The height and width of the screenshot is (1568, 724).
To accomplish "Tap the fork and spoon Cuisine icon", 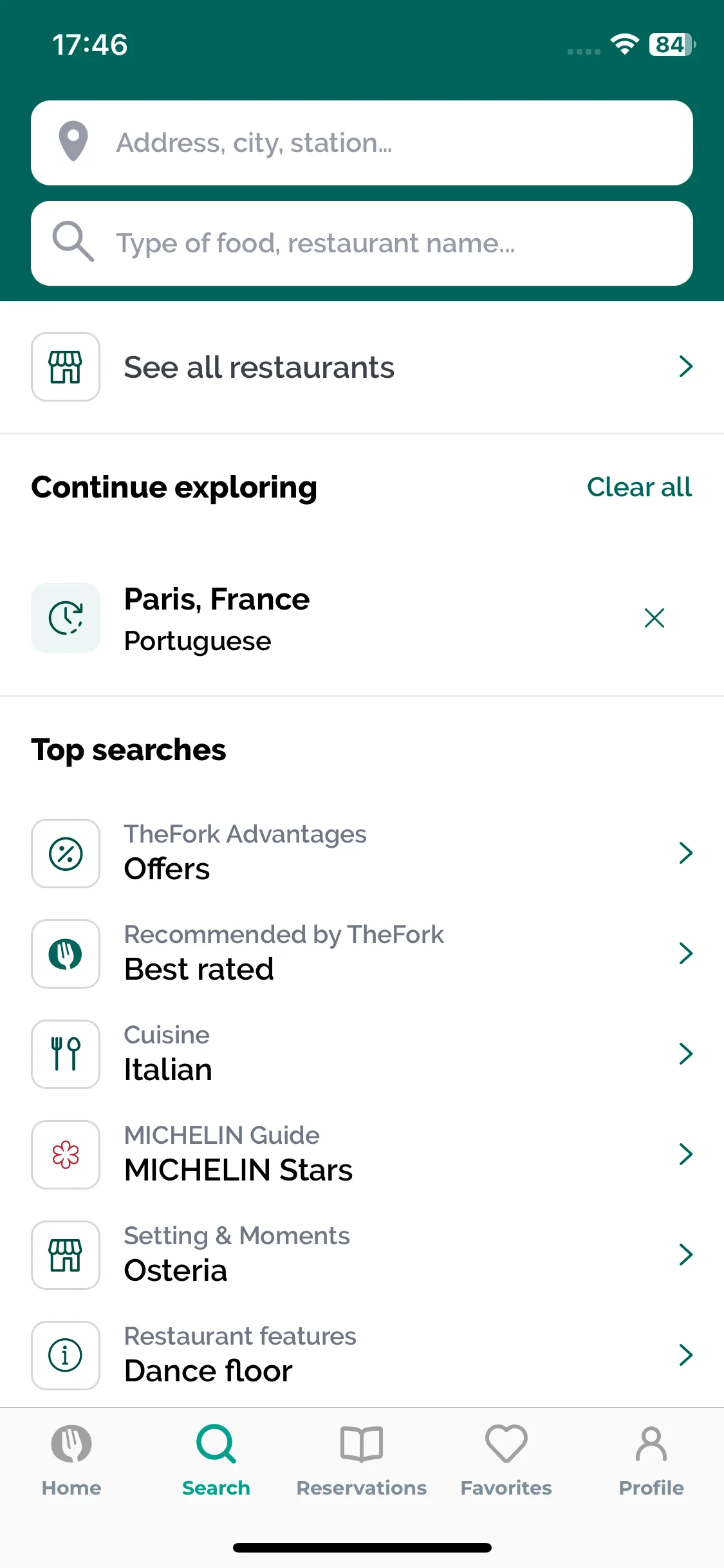I will tap(66, 1054).
